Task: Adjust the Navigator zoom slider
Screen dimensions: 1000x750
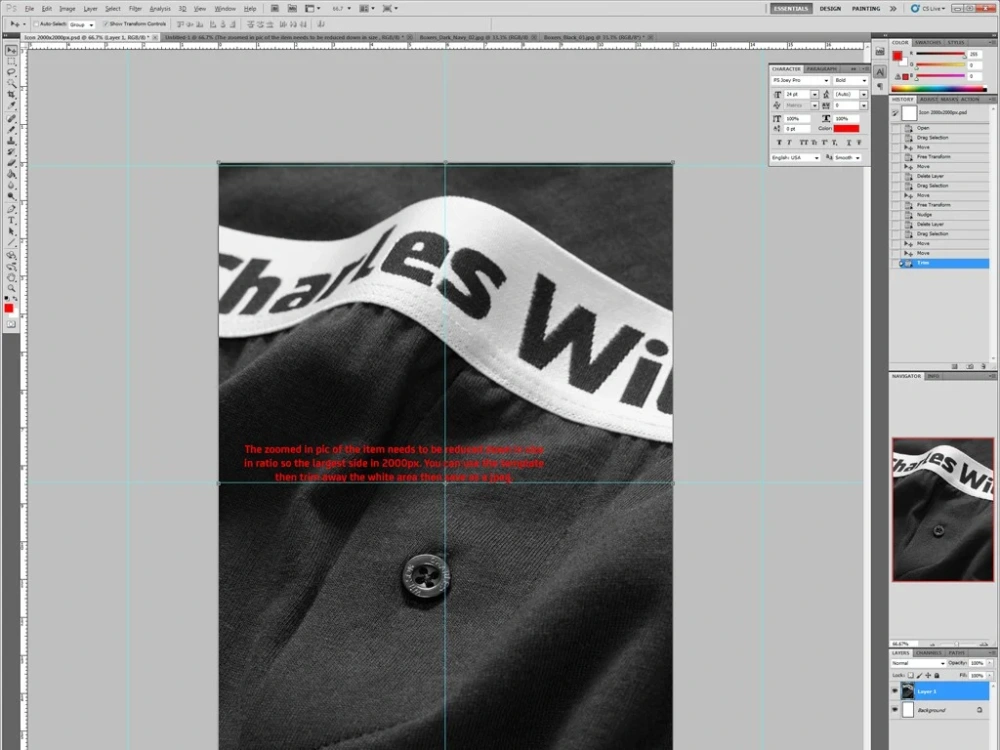Action: click(957, 644)
